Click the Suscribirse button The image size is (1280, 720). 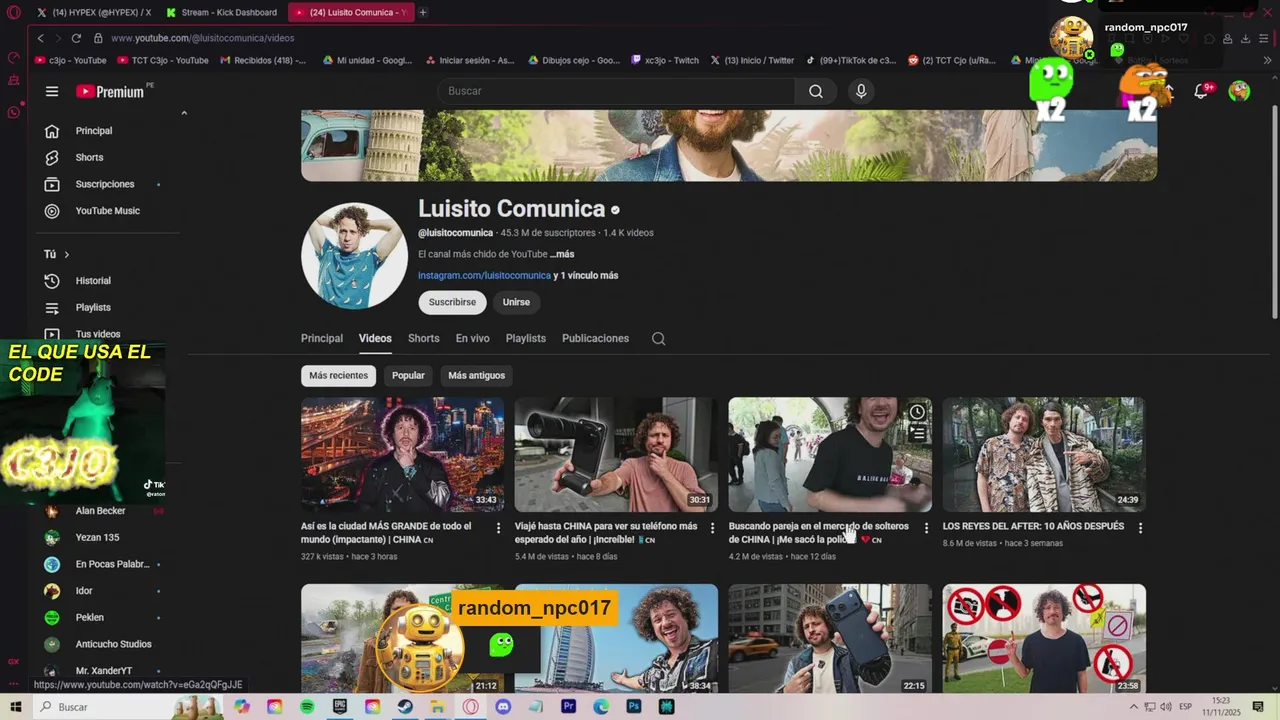coord(452,302)
